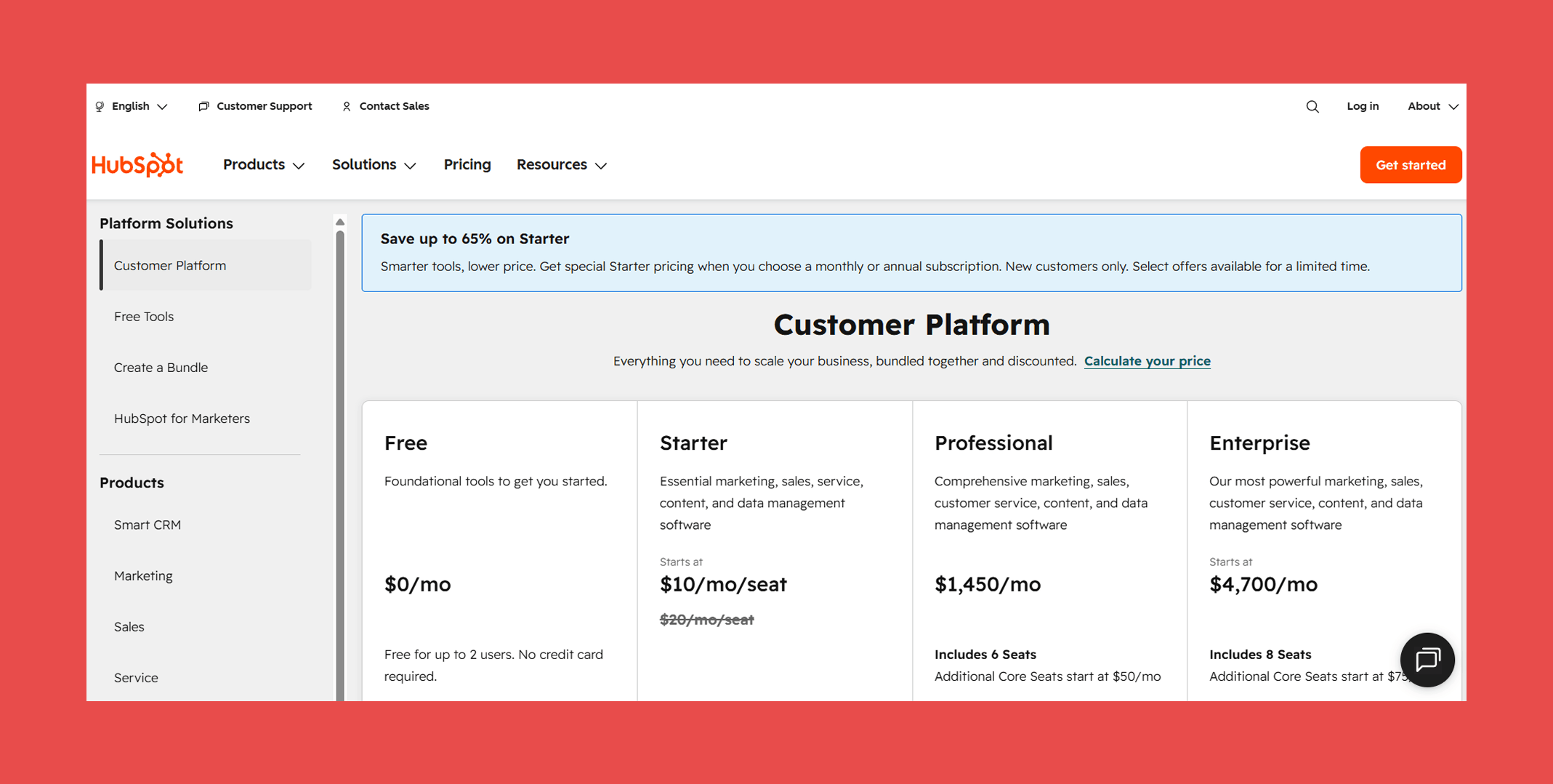Image resolution: width=1553 pixels, height=784 pixels.
Task: Click the Customer Platform main title
Action: pos(911,325)
